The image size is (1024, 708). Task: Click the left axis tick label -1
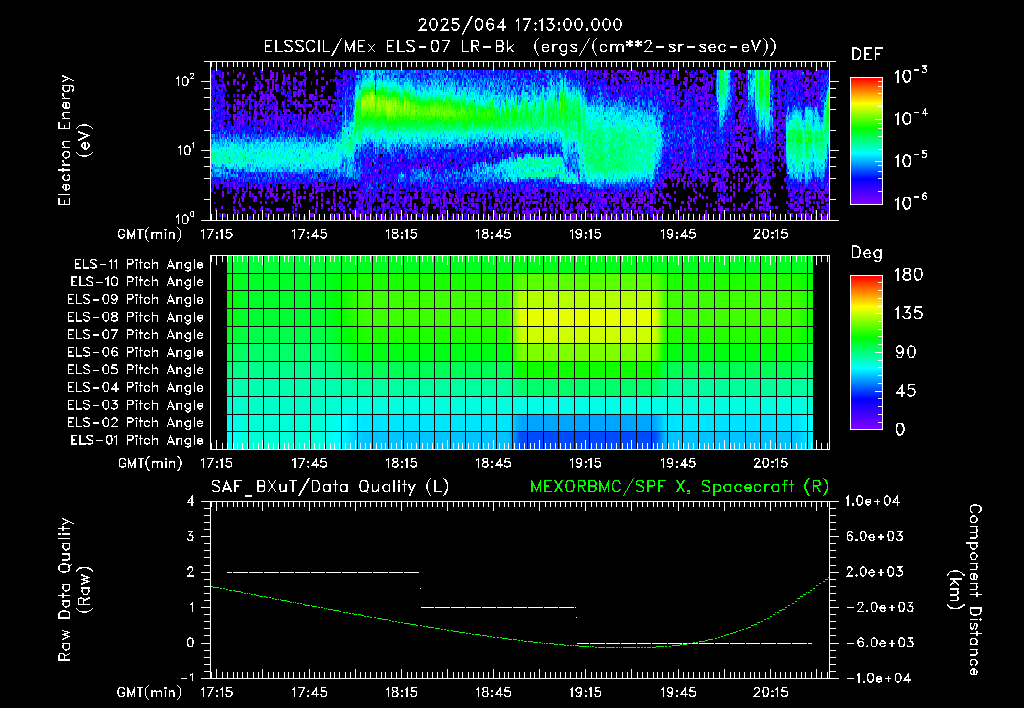187,678
